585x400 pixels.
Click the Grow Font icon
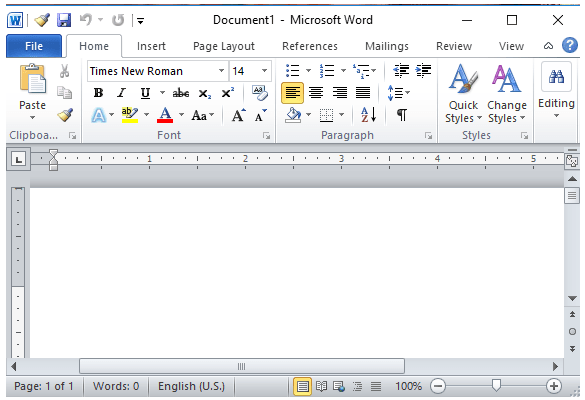pyautogui.click(x=238, y=115)
